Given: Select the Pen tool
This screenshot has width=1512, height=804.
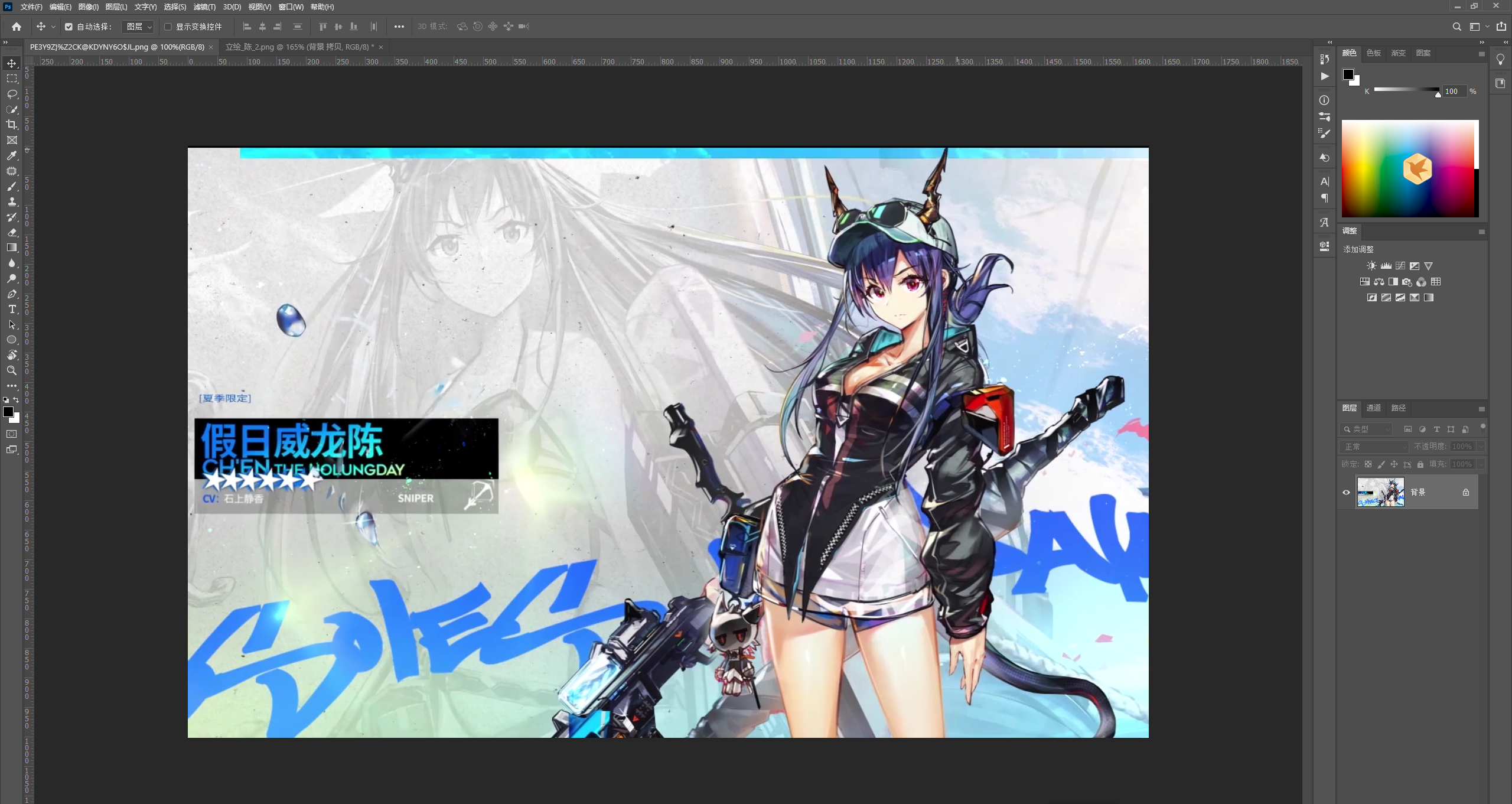Looking at the screenshot, I should (12, 294).
